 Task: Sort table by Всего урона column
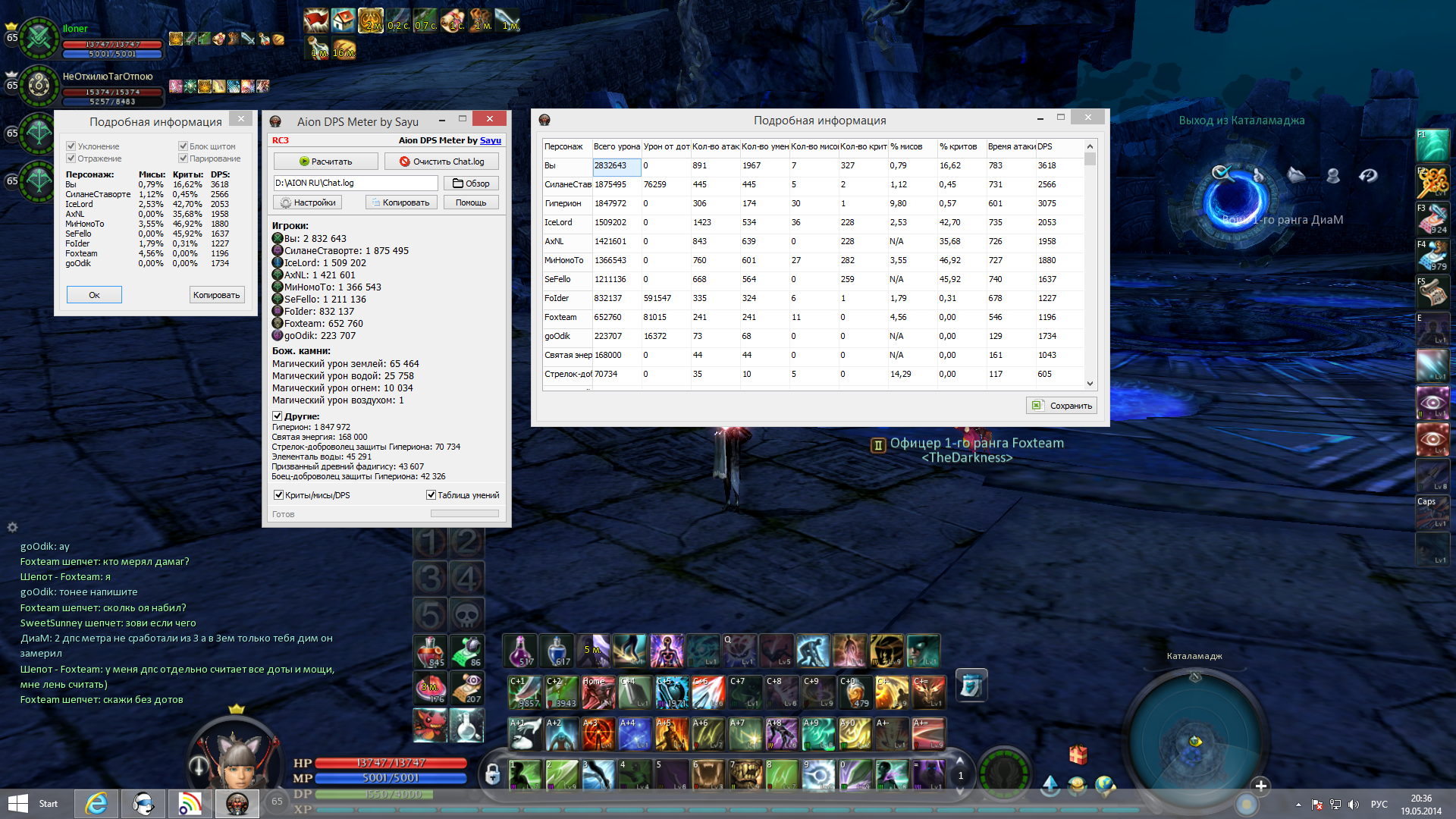[x=616, y=146]
